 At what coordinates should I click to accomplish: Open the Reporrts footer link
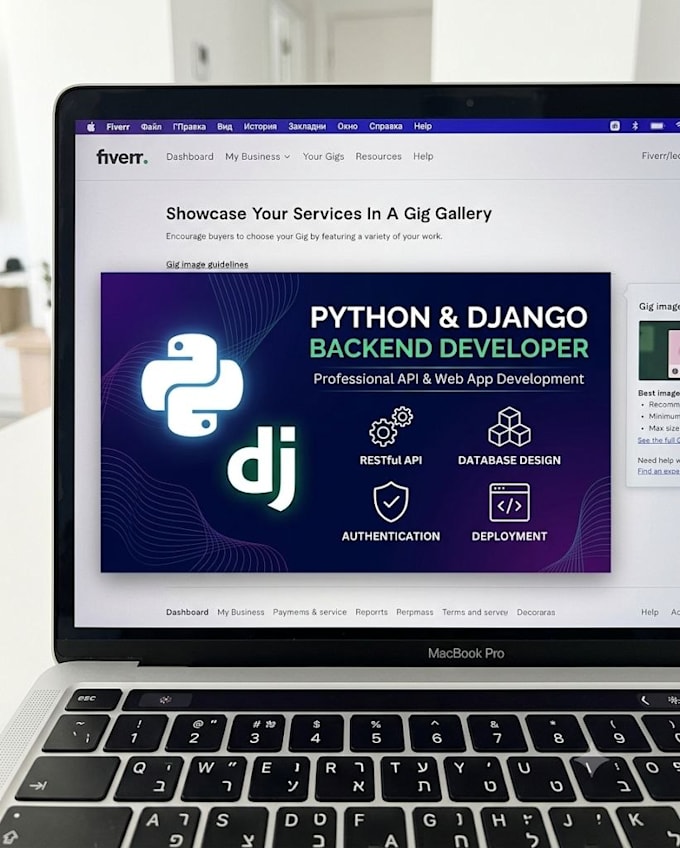point(371,612)
